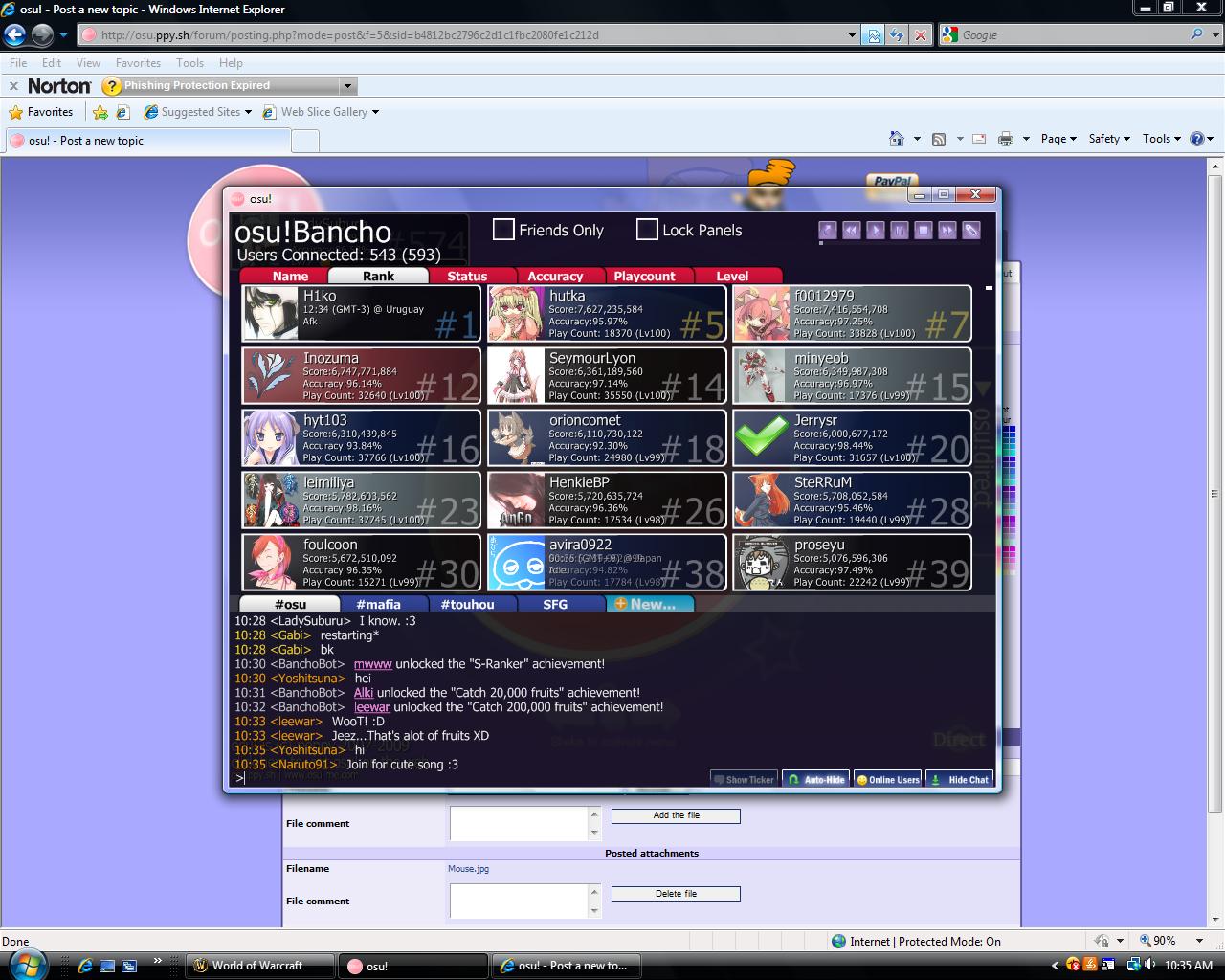Open the Online Users list
This screenshot has height=980, width=1225.
pos(888,779)
